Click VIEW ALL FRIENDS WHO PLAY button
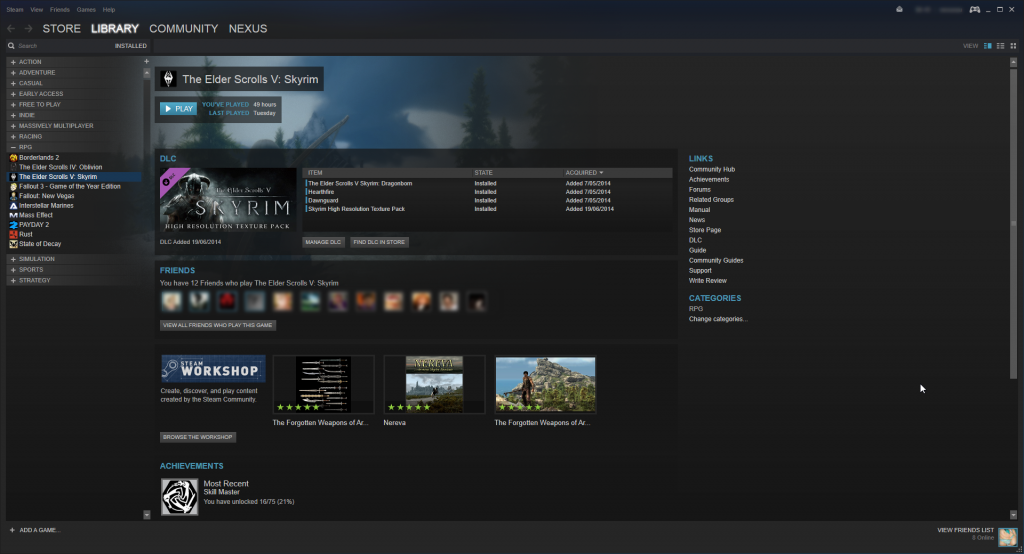 pyautogui.click(x=217, y=325)
